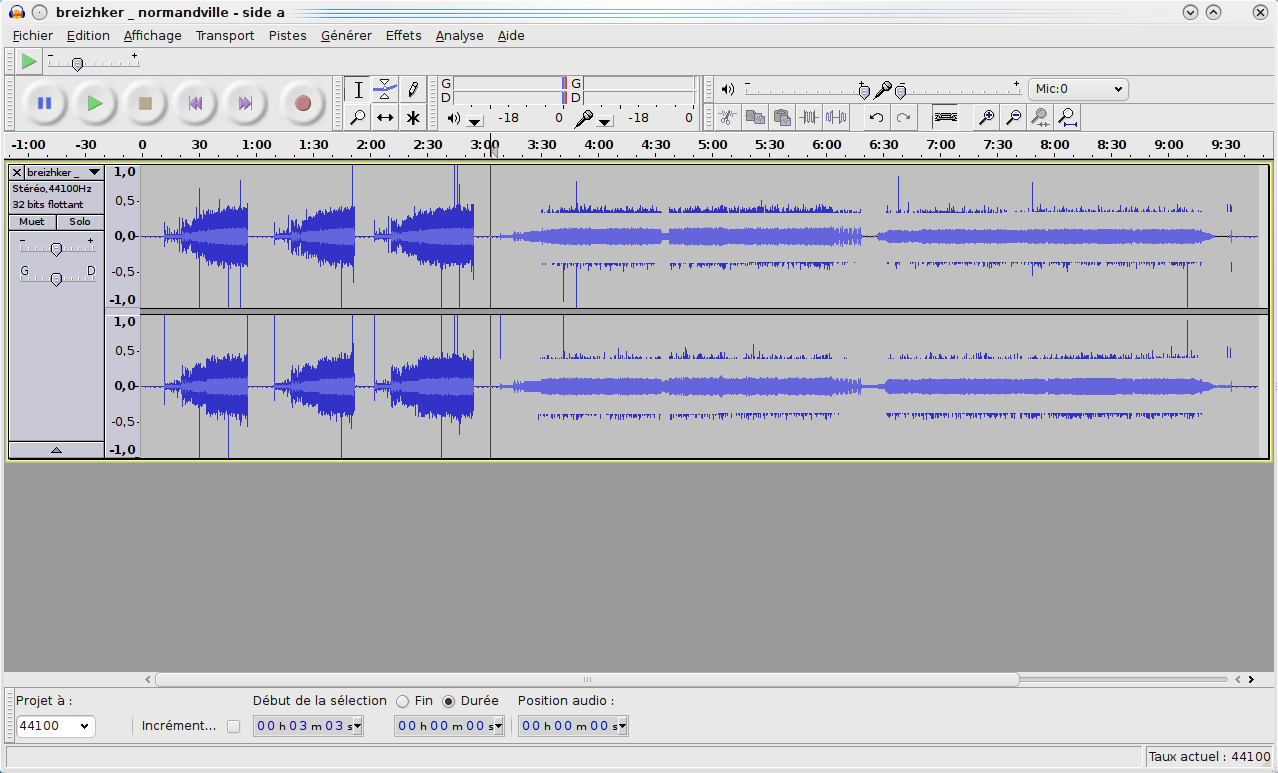Open the Effets menu
This screenshot has width=1278, height=773.
(403, 35)
